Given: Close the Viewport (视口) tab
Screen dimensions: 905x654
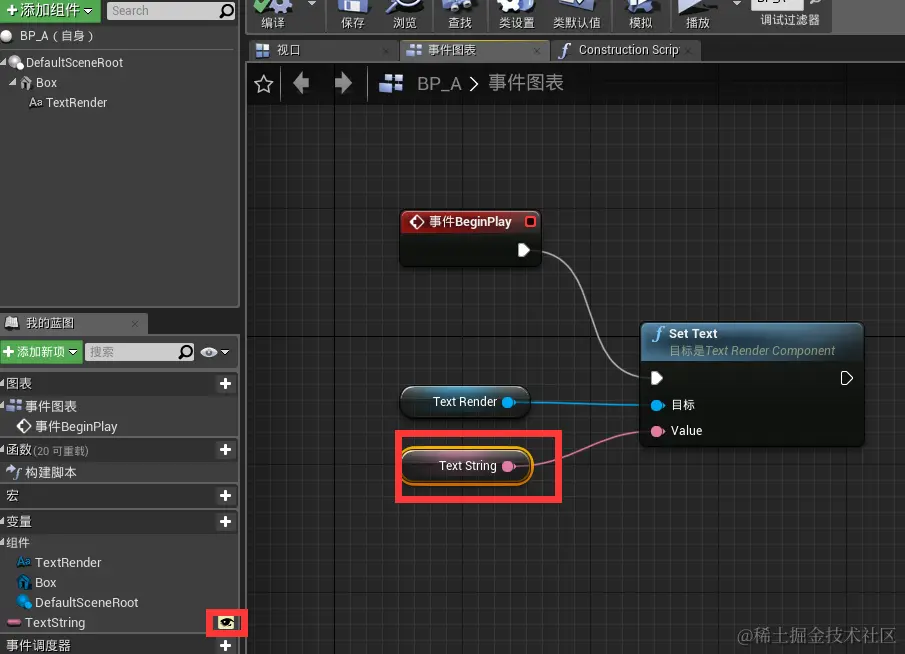Looking at the screenshot, I should pyautogui.click(x=386, y=51).
